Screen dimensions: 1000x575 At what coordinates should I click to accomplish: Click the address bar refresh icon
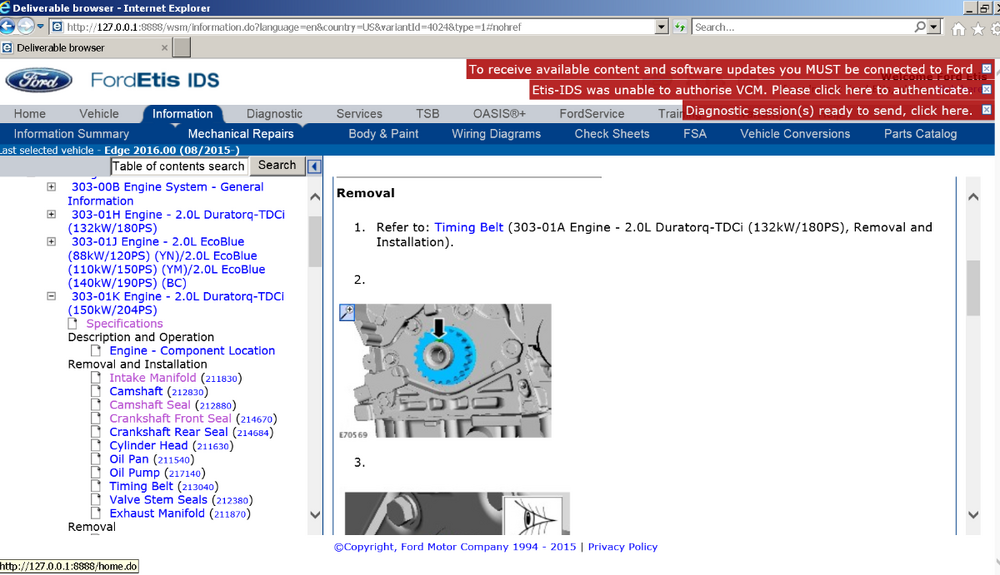point(680,27)
